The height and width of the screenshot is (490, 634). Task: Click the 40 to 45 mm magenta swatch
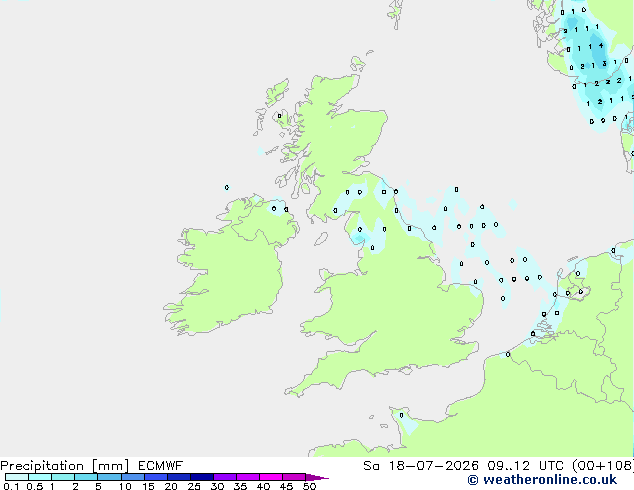271,477
